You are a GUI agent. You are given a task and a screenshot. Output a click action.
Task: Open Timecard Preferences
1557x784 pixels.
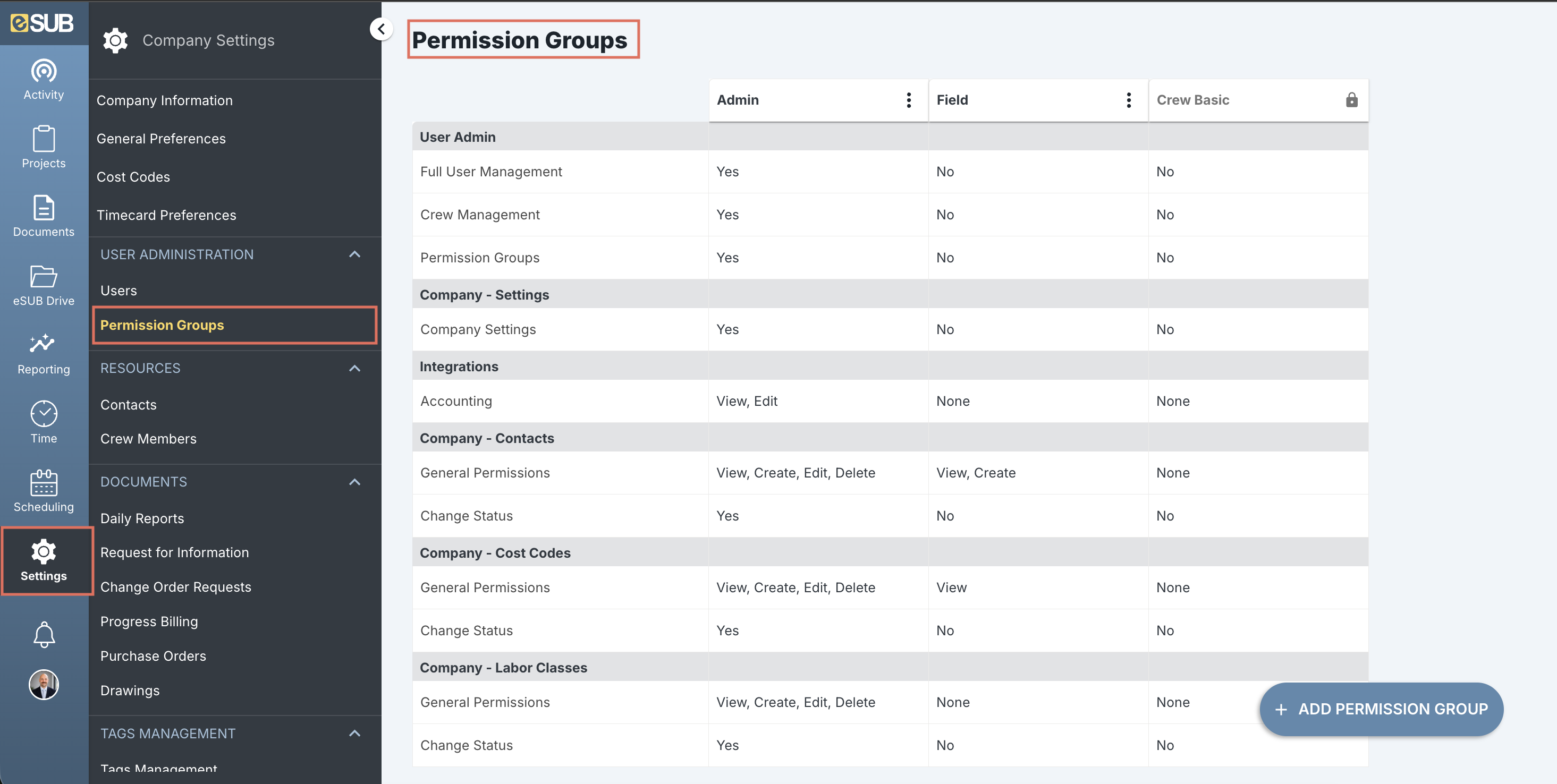tap(166, 215)
